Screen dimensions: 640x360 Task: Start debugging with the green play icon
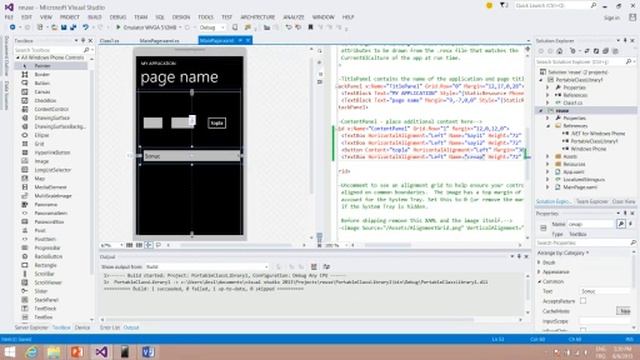(118, 27)
